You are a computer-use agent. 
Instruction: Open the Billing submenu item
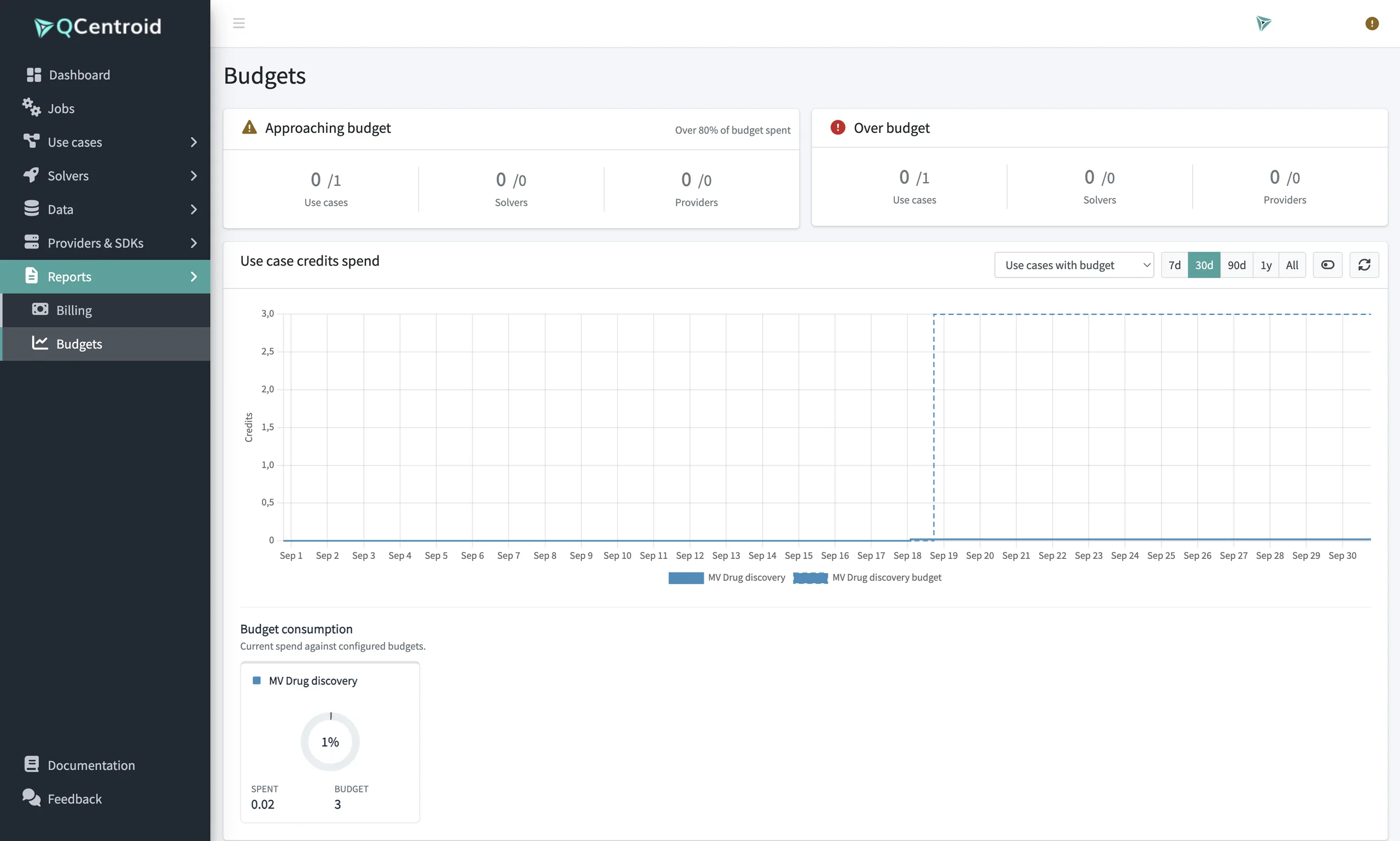(x=106, y=310)
